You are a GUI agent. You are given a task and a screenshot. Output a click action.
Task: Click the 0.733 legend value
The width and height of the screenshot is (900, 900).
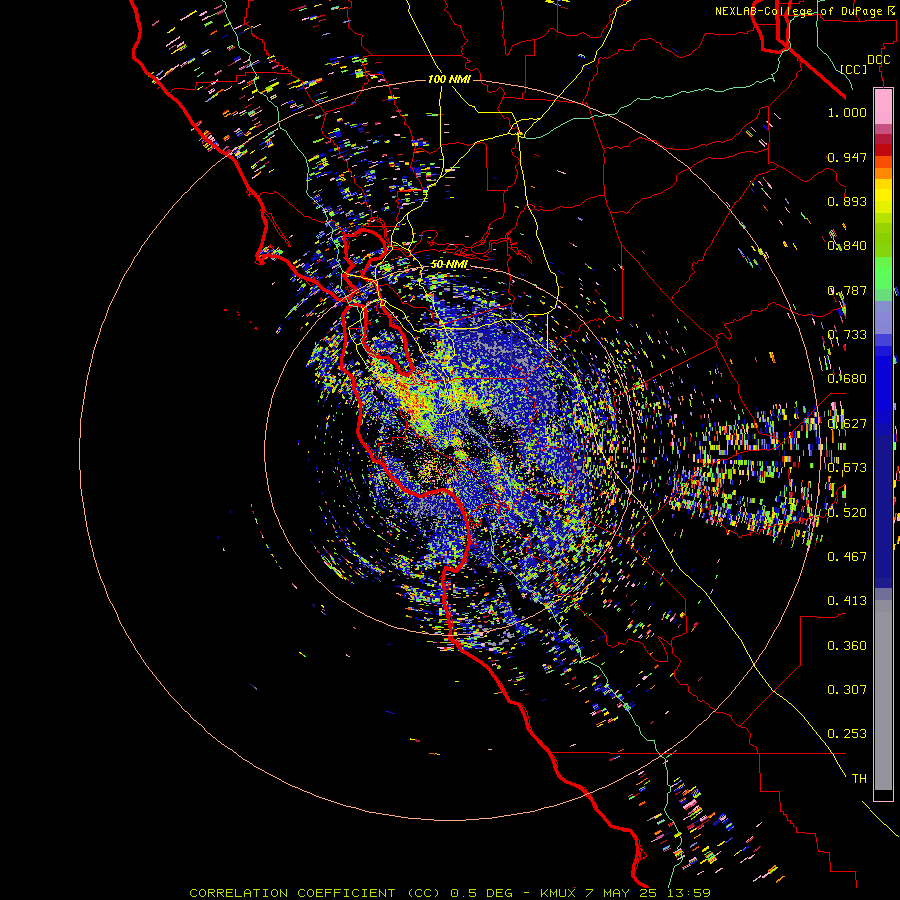tap(847, 335)
